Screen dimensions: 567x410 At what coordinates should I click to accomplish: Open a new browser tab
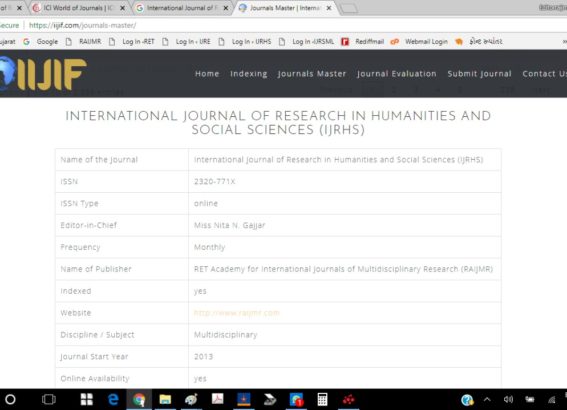tap(349, 8)
